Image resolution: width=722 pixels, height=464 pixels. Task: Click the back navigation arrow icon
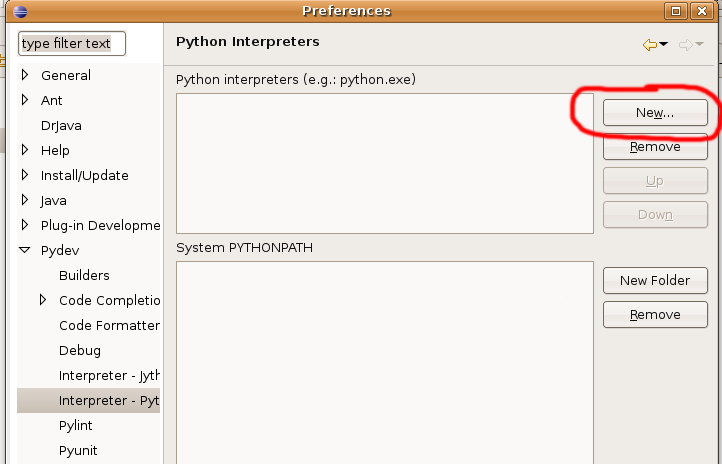(650, 45)
